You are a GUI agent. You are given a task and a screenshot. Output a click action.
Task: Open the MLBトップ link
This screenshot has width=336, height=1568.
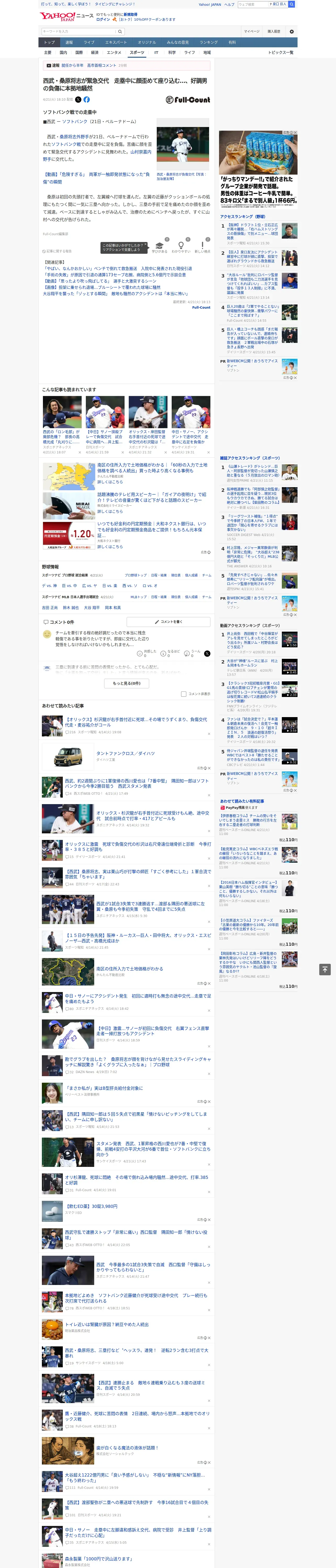coord(138,597)
